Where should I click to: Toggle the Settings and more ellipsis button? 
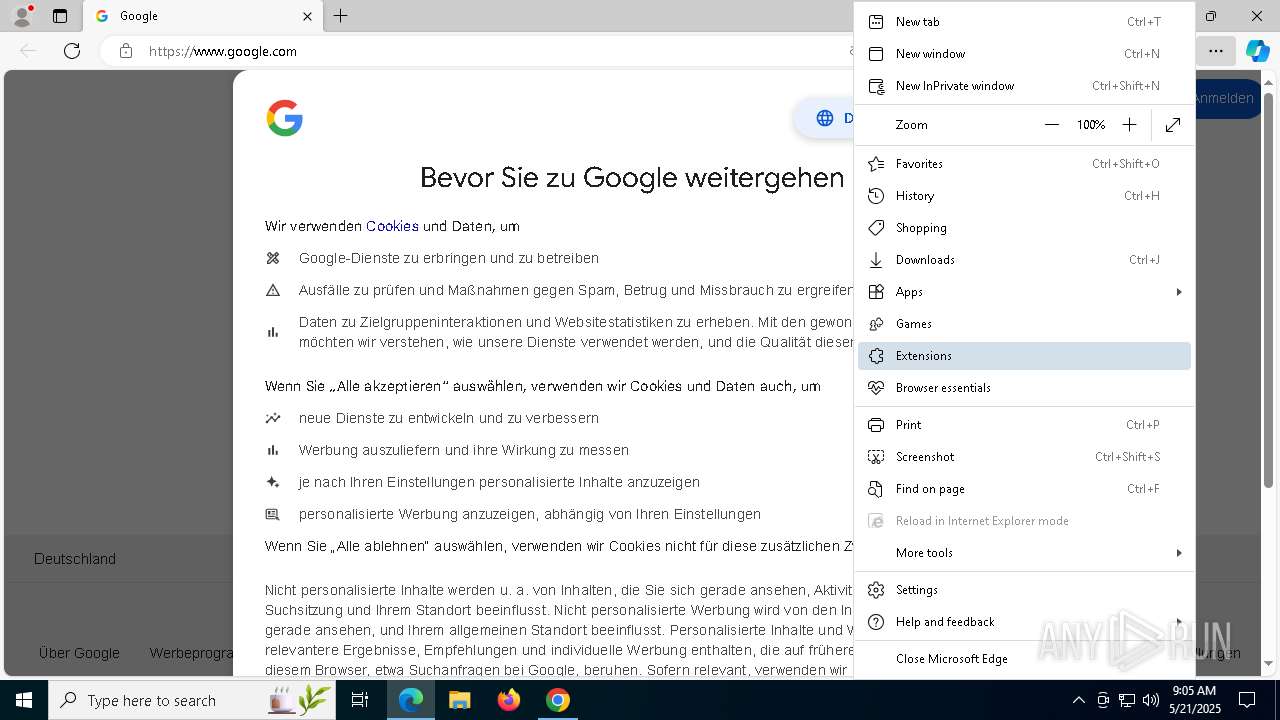click(x=1215, y=51)
